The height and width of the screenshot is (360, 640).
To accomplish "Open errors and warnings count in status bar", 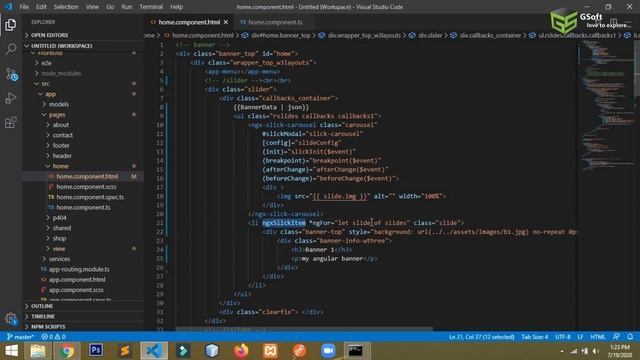I will click(53, 337).
